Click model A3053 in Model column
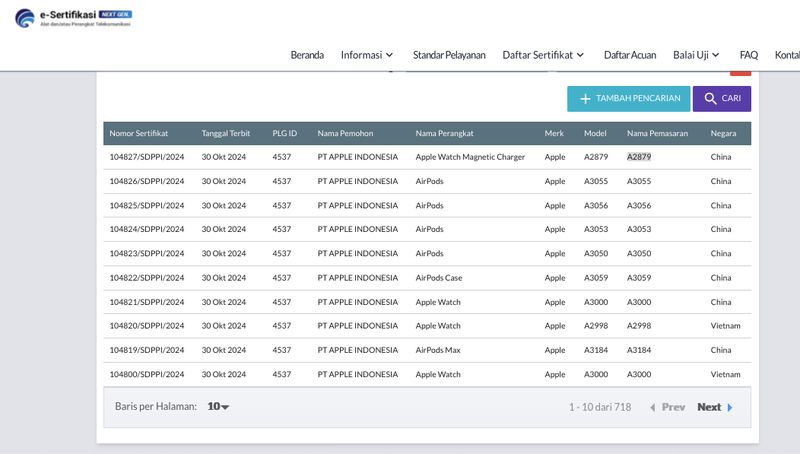The image size is (800, 454). (596, 229)
